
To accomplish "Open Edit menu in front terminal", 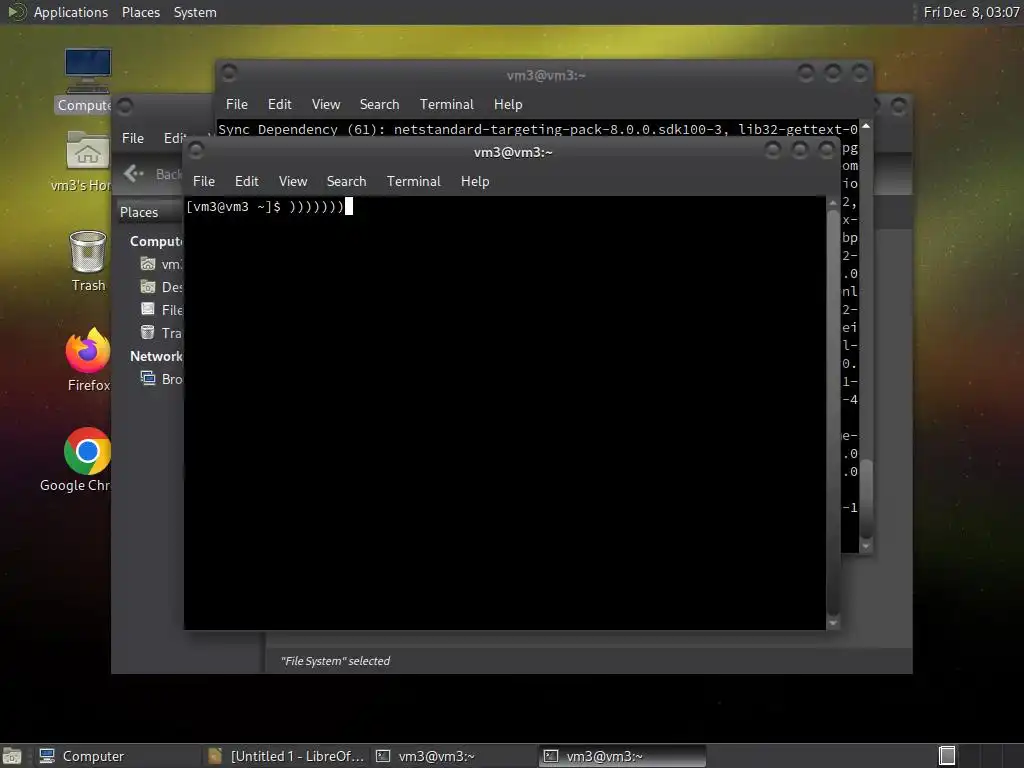I will [x=247, y=182].
